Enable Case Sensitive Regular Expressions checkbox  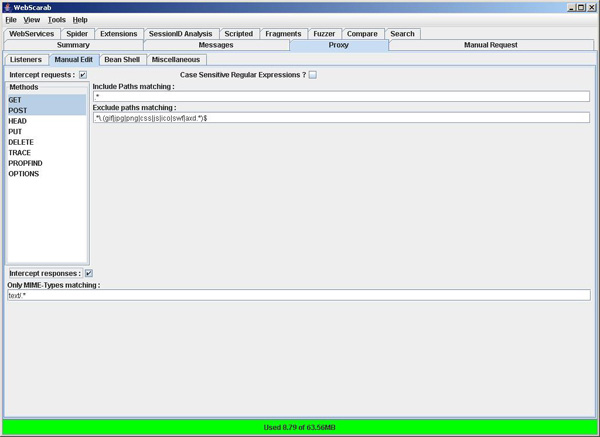pos(313,75)
